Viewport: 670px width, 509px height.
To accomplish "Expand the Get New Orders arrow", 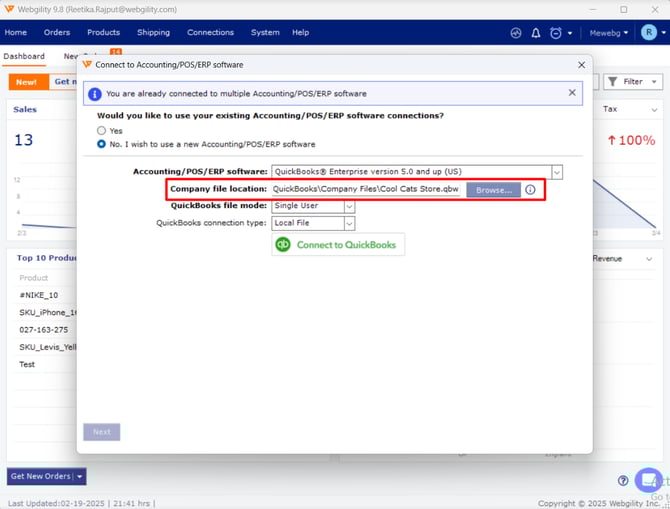I will coord(80,477).
